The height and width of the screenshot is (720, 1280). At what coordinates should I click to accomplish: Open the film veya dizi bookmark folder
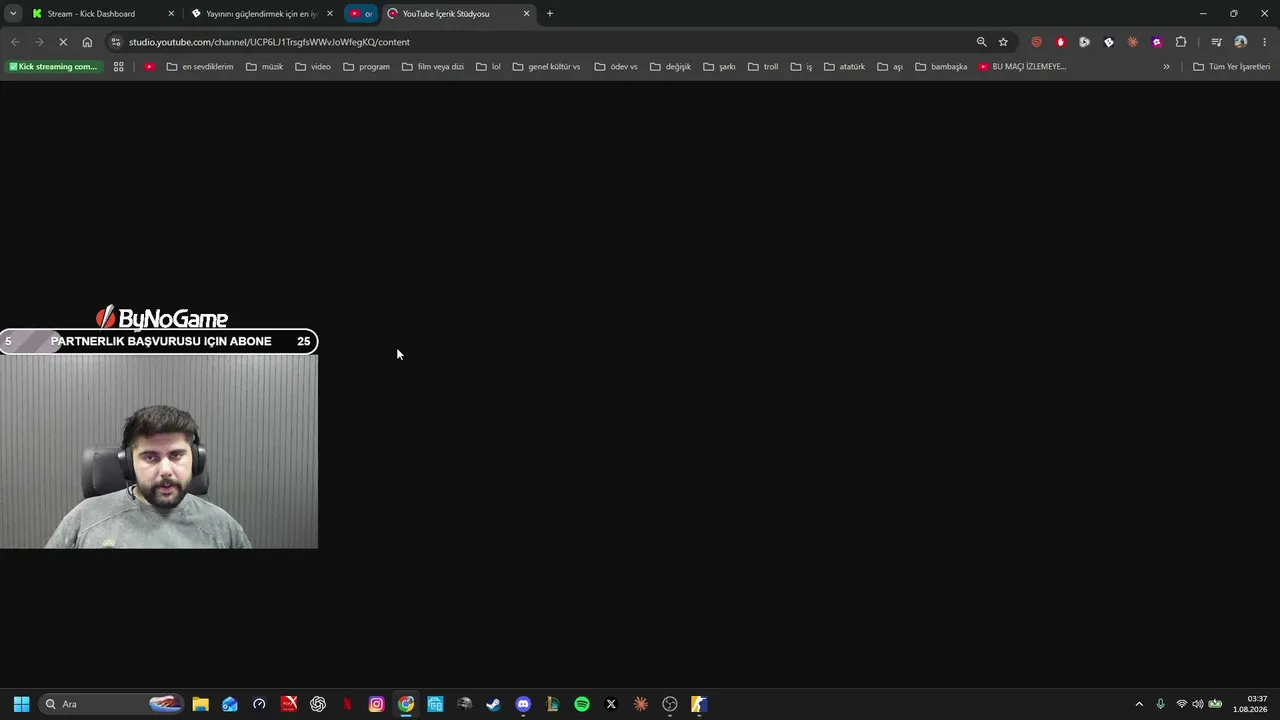[433, 67]
